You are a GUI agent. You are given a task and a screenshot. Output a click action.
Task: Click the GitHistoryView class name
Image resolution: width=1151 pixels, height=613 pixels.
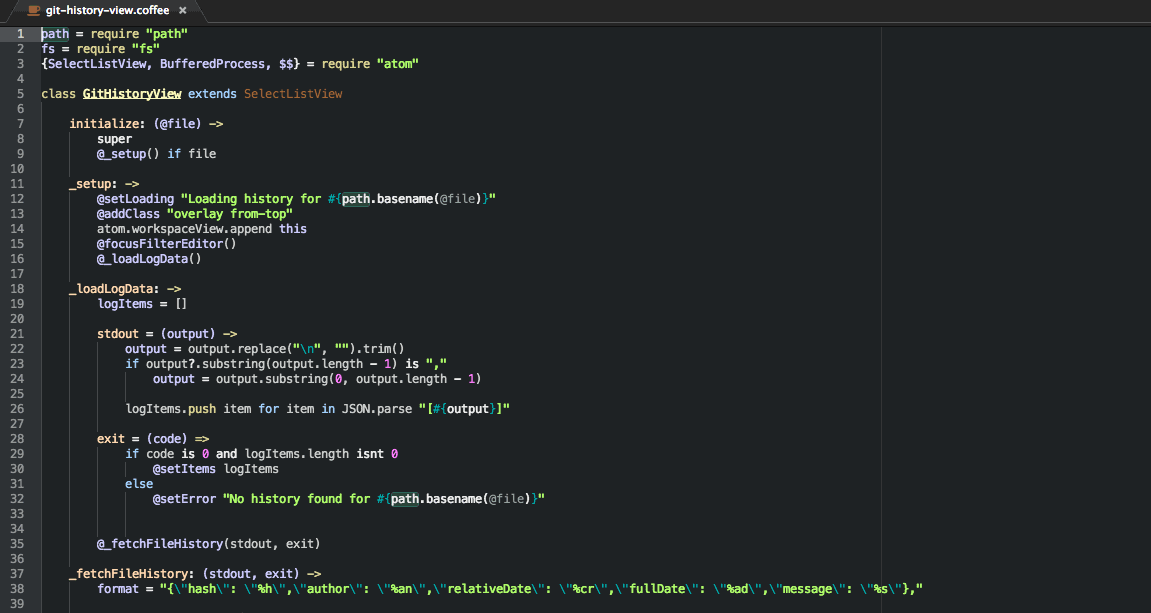[131, 94]
